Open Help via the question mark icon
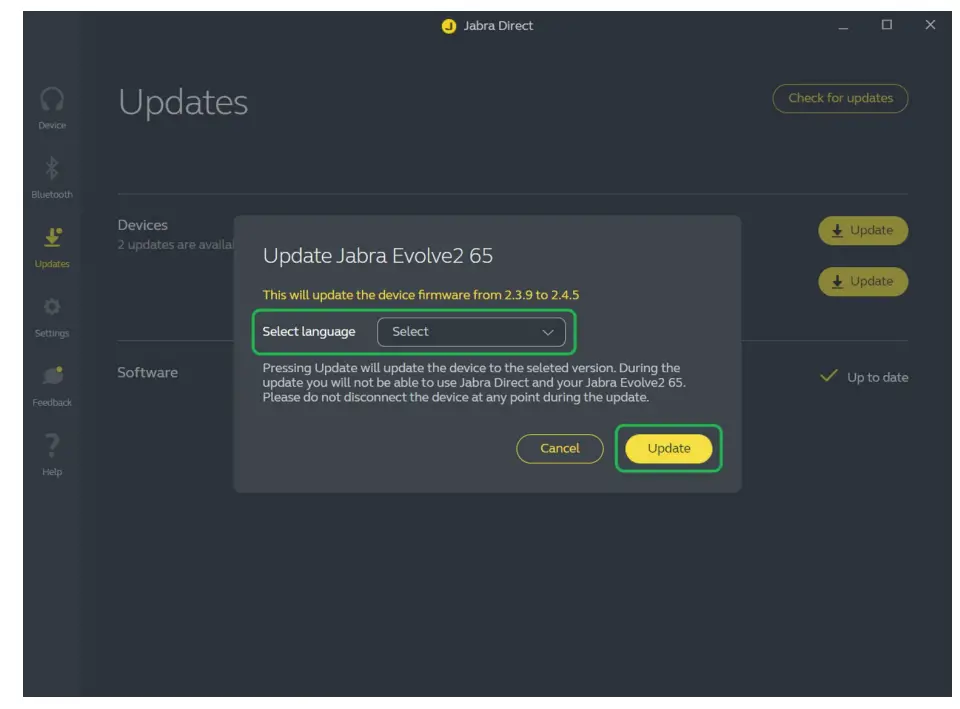This screenshot has width=960, height=709. [x=52, y=446]
